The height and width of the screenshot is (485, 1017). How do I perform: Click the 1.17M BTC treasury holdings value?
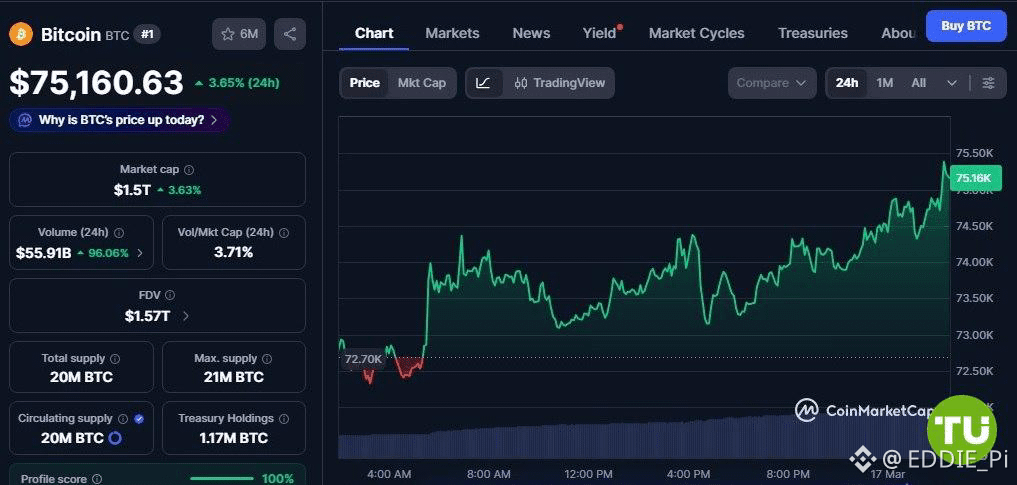[233, 438]
